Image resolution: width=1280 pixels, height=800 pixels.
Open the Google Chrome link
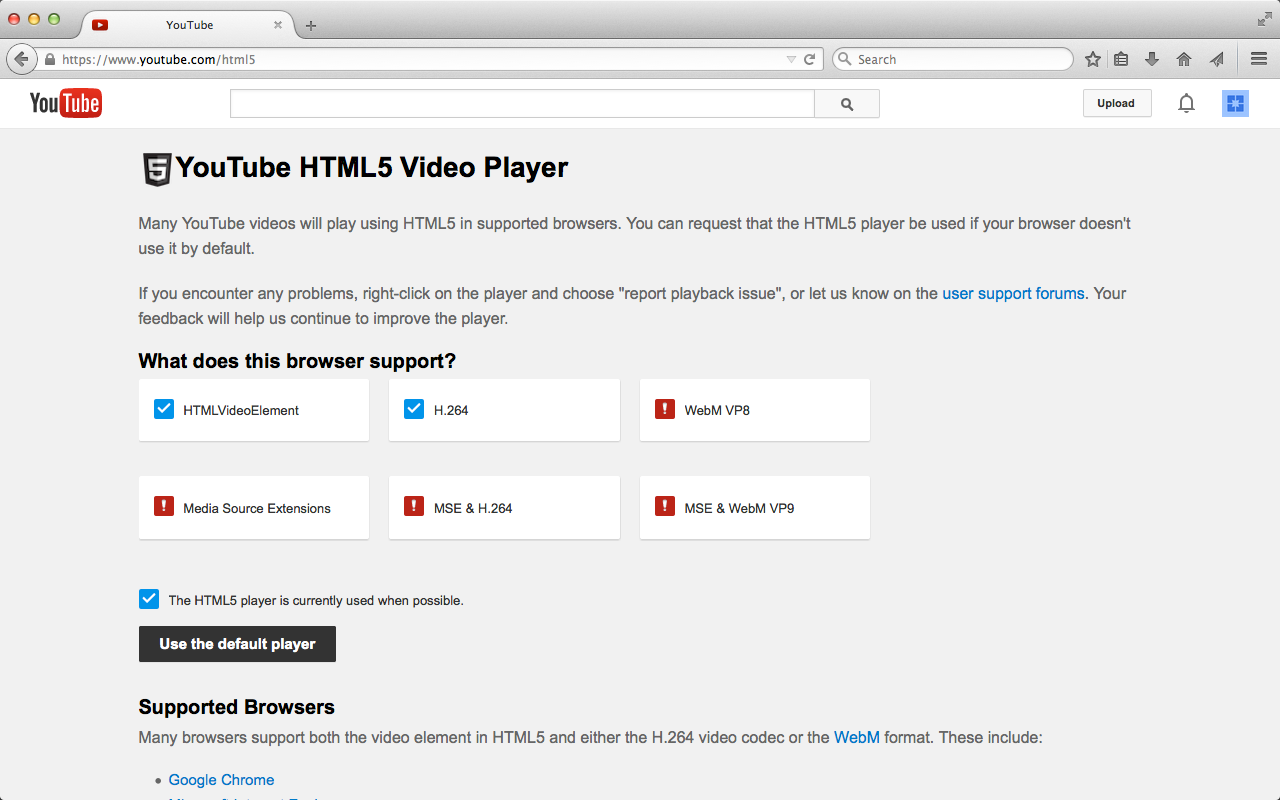[221, 780]
